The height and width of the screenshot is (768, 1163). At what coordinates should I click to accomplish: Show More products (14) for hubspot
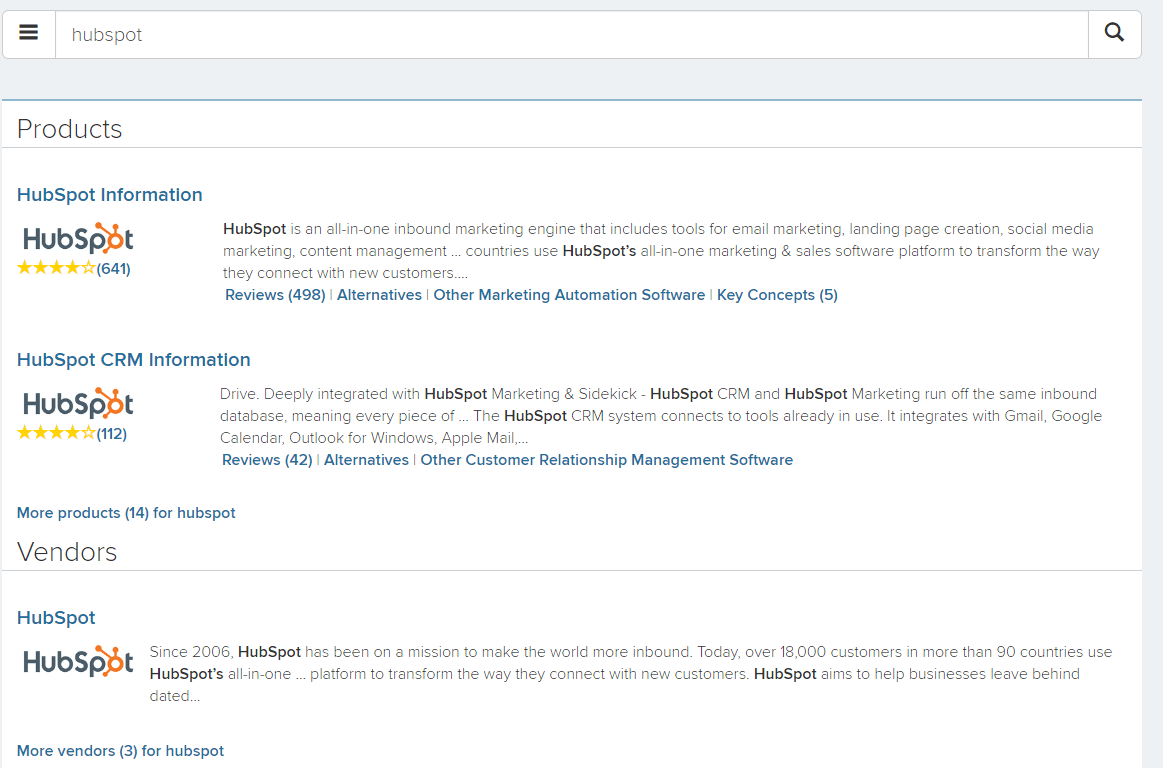tap(126, 513)
